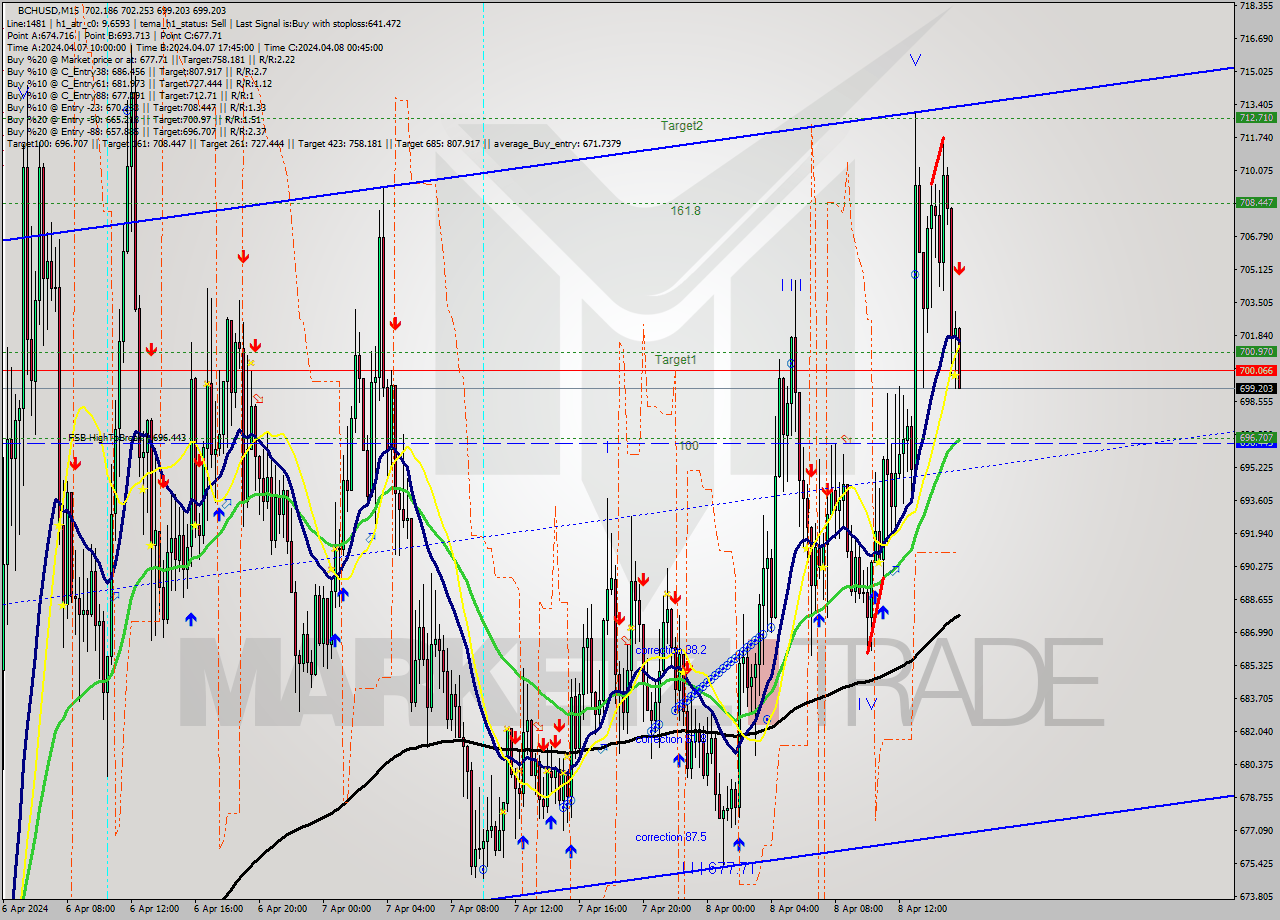Click 718.355 on the price scale
The height and width of the screenshot is (920, 1280).
pyautogui.click(x=1256, y=6)
